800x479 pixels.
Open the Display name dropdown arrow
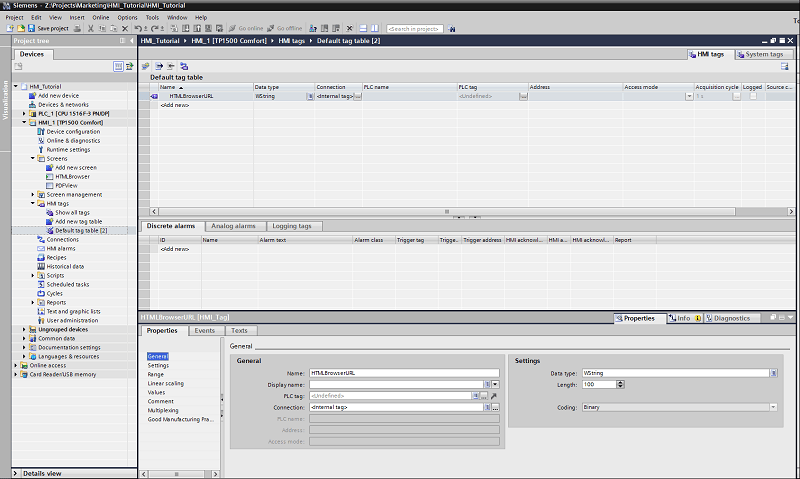coord(495,385)
